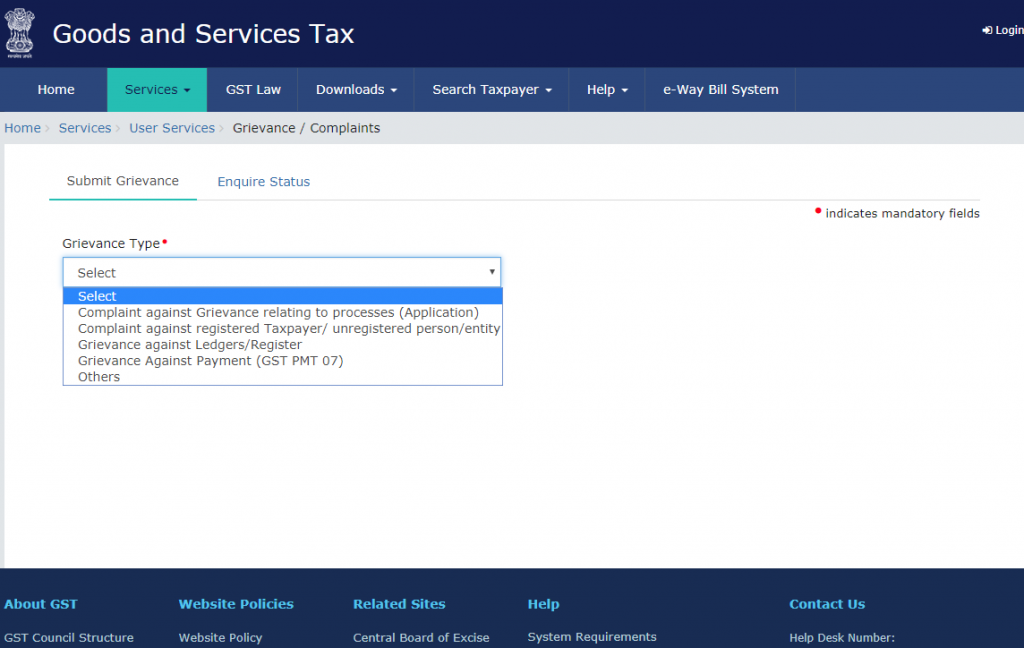The height and width of the screenshot is (648, 1024).
Task: Open the Services navigation dropdown
Action: pos(156,89)
